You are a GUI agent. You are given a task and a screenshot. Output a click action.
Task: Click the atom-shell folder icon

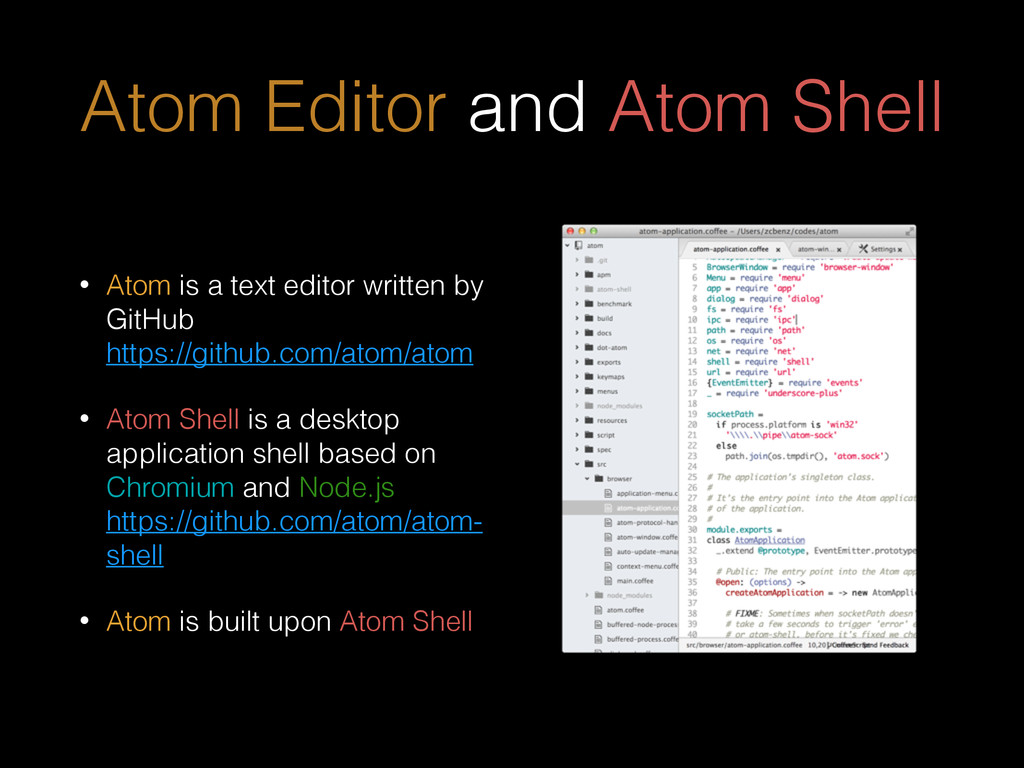coord(588,289)
